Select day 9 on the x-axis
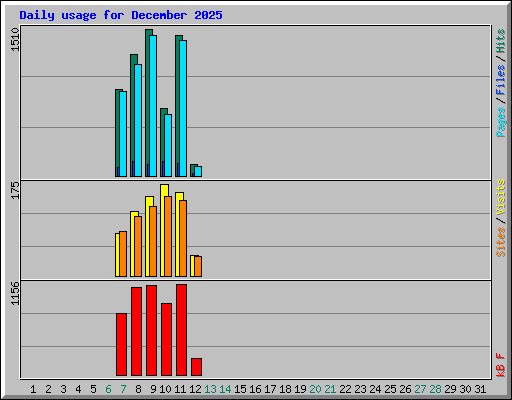This screenshot has height=400, width=512. pos(153,389)
